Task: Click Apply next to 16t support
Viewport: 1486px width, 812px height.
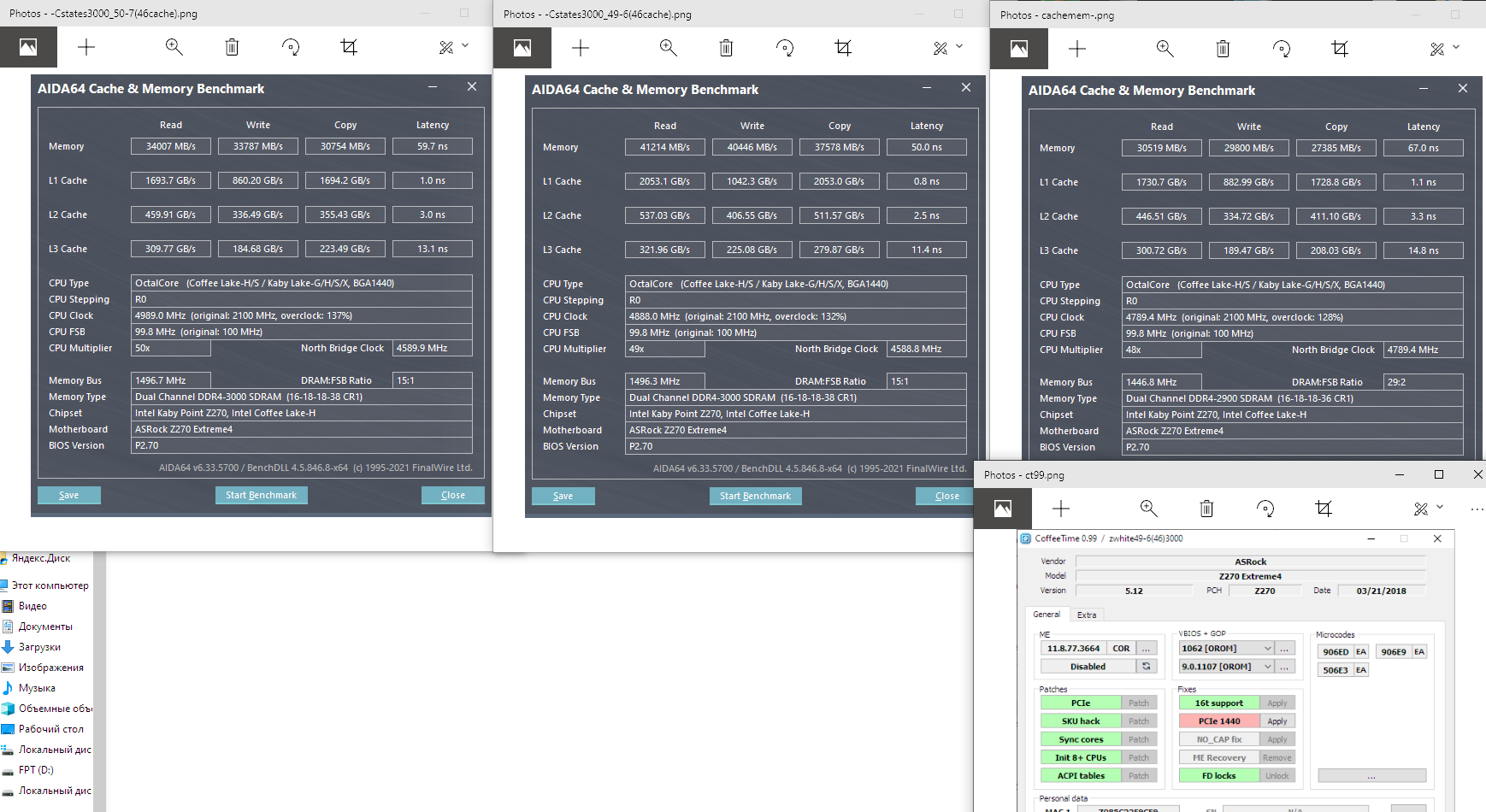Action: click(x=1277, y=703)
